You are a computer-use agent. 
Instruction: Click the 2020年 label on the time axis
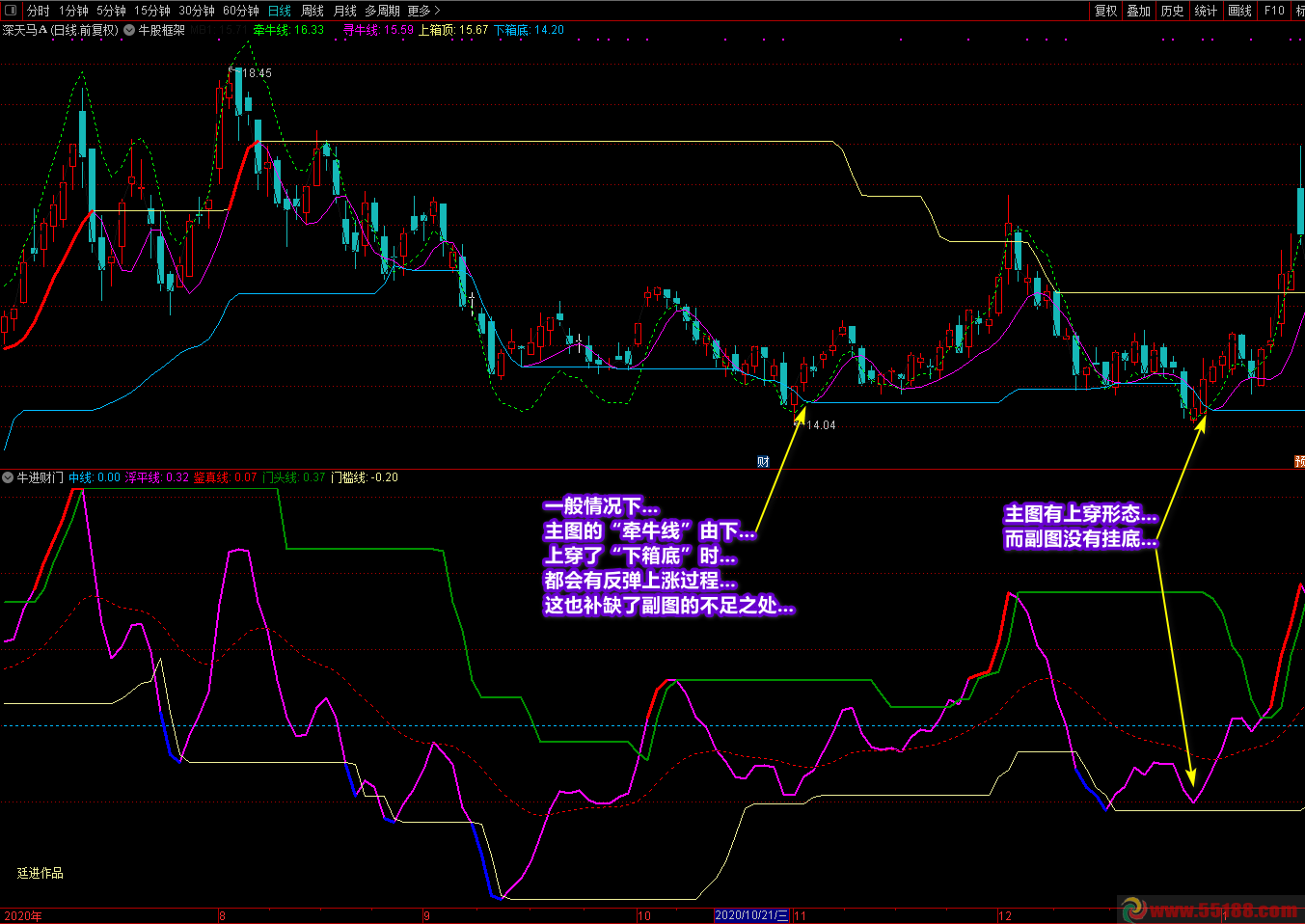[23, 915]
